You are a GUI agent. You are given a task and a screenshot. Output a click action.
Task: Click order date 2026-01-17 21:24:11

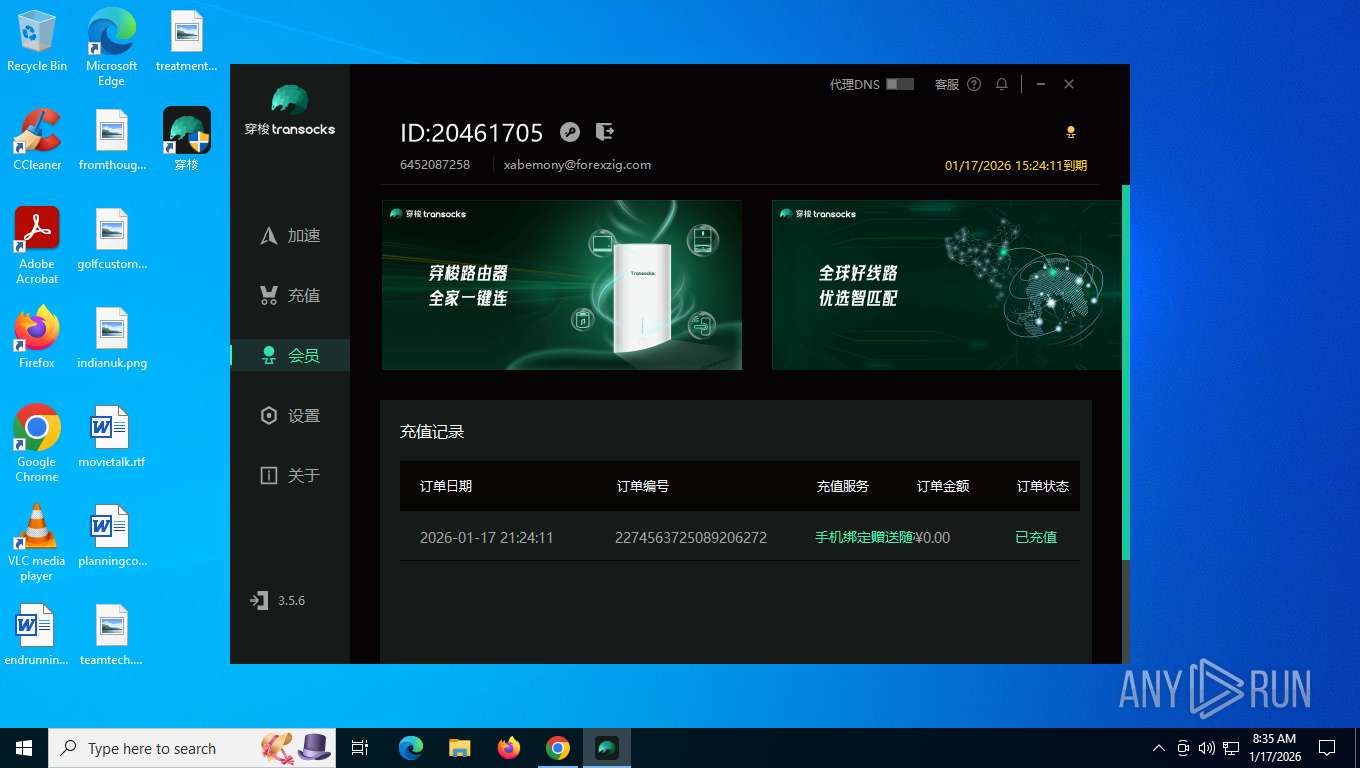tap(487, 538)
